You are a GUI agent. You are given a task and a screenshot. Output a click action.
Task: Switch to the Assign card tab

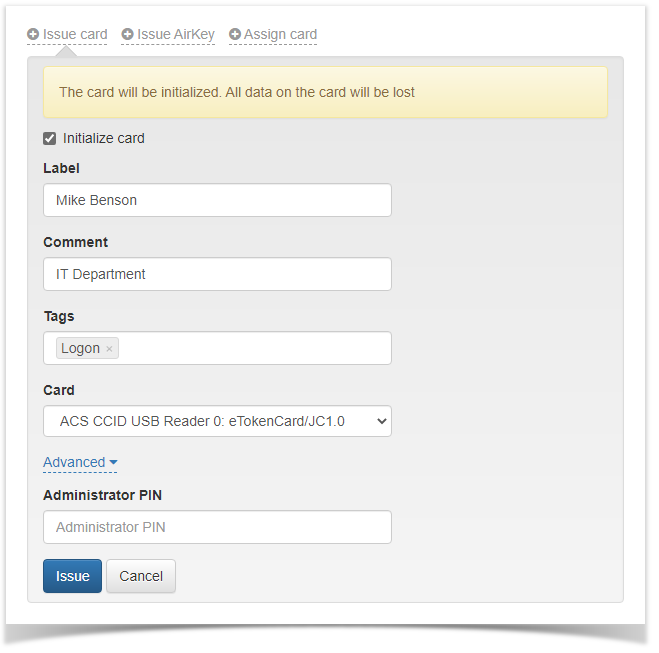pyautogui.click(x=280, y=34)
